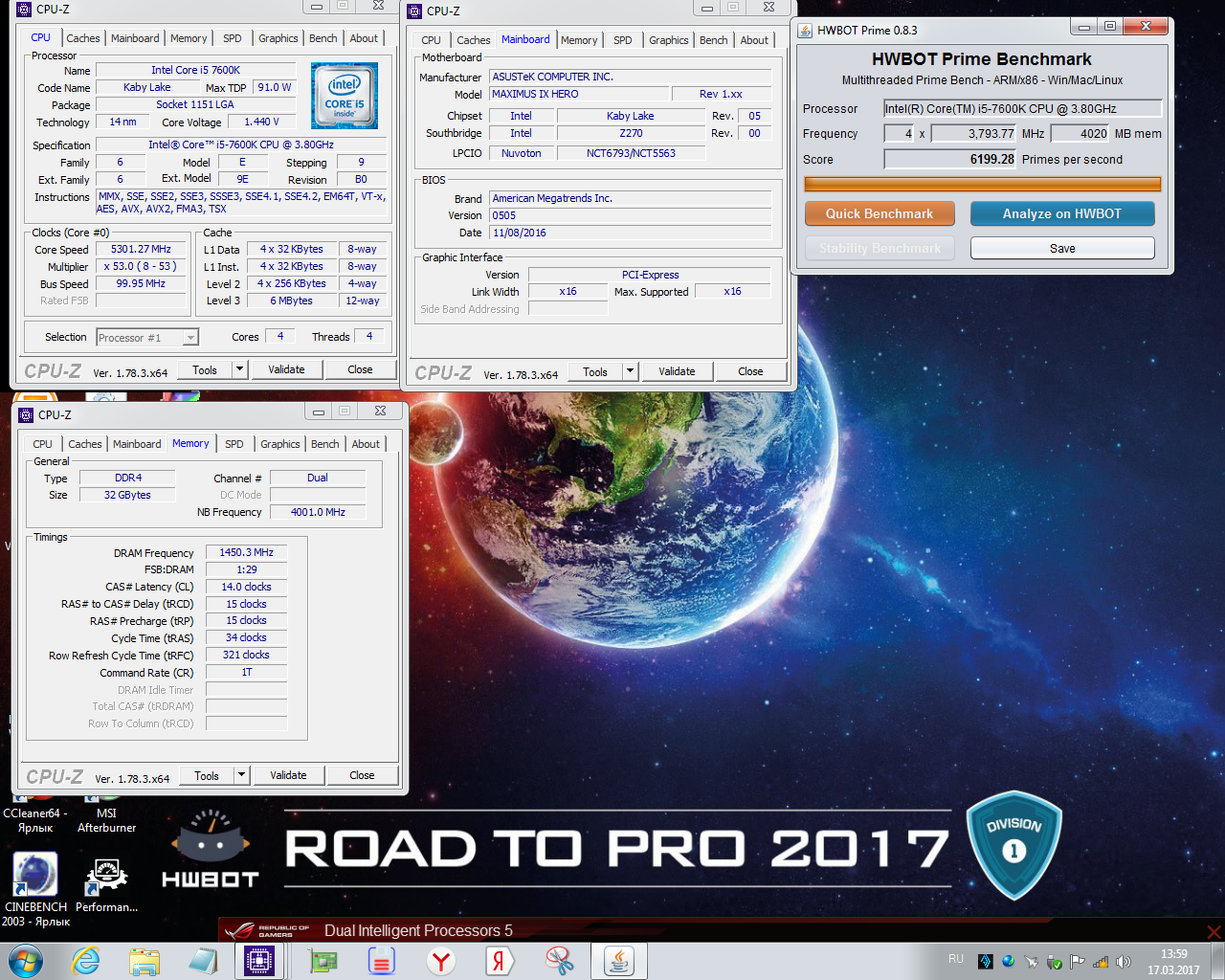Viewport: 1225px width, 980px height.
Task: Click the Score value 6199.28 field
Action: [x=950, y=159]
